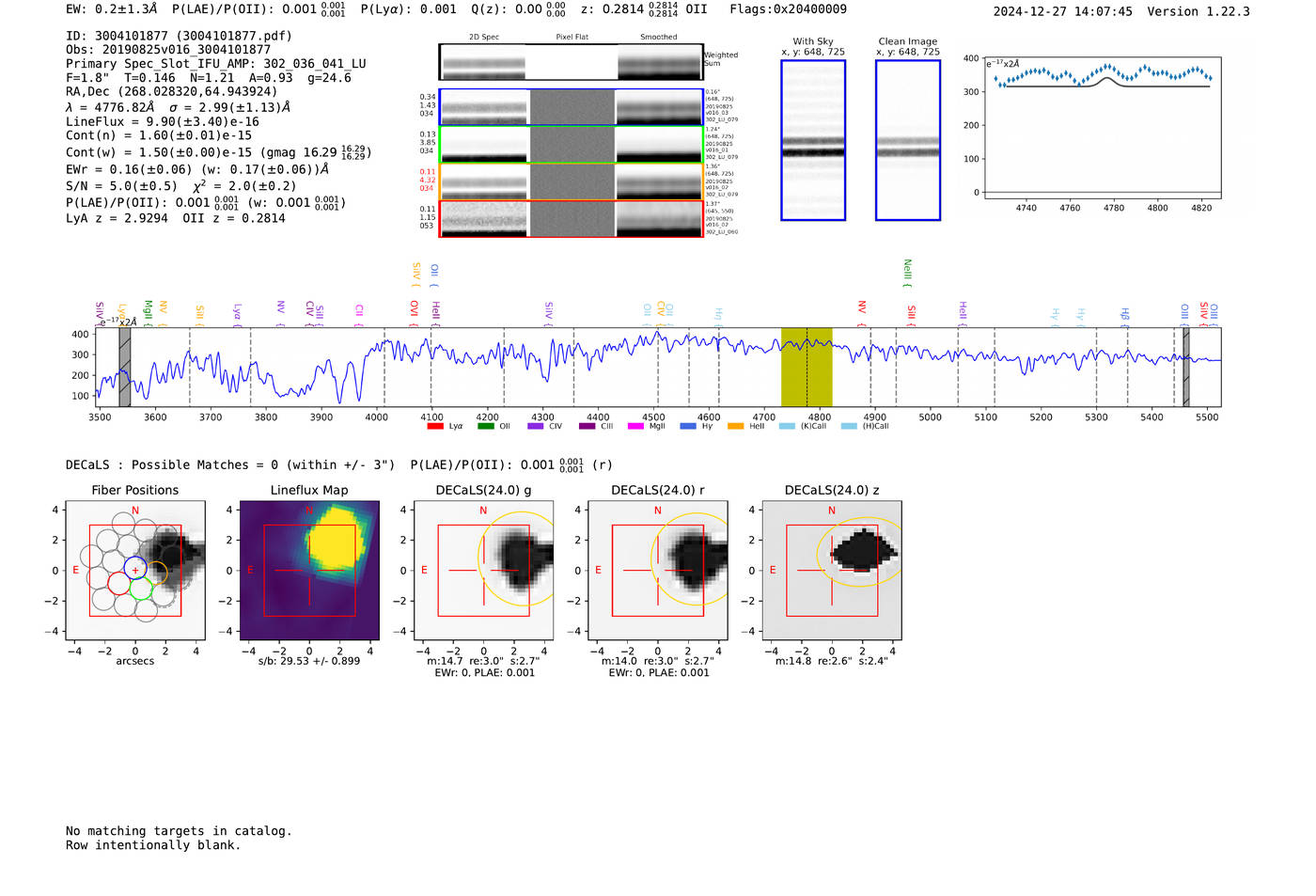Click the "Obs: 20190825v016_3004101877" text
The width and height of the screenshot is (1316, 896).
(168, 50)
